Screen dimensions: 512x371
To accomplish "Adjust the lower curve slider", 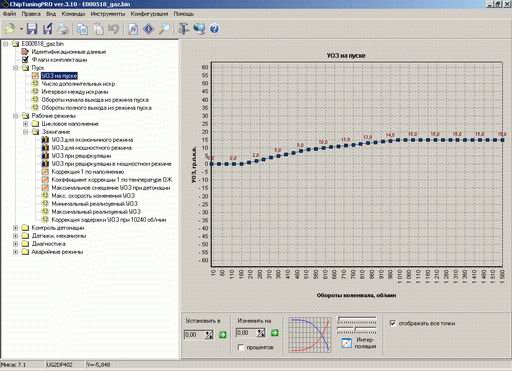I will pos(357,329).
